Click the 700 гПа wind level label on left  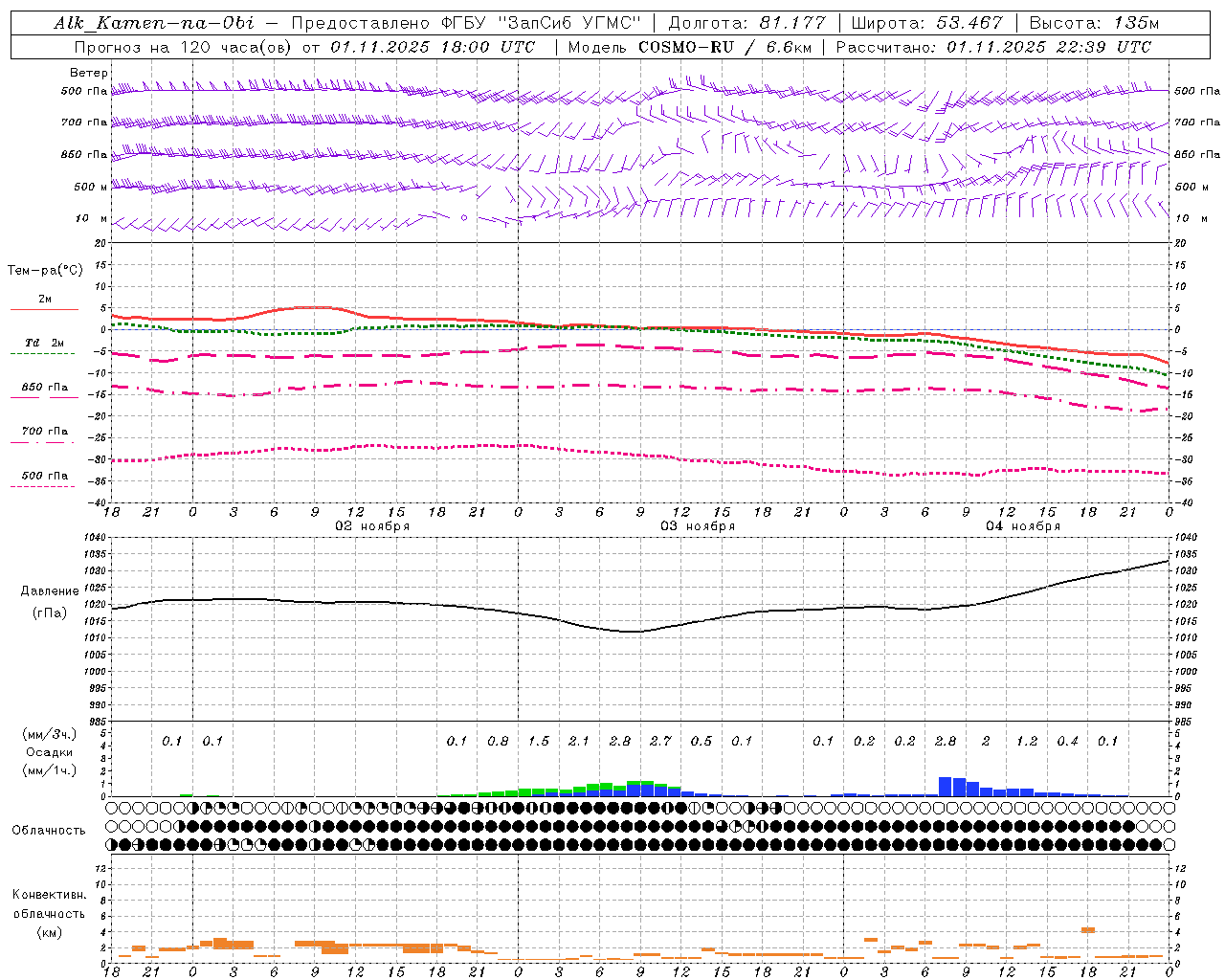point(84,122)
